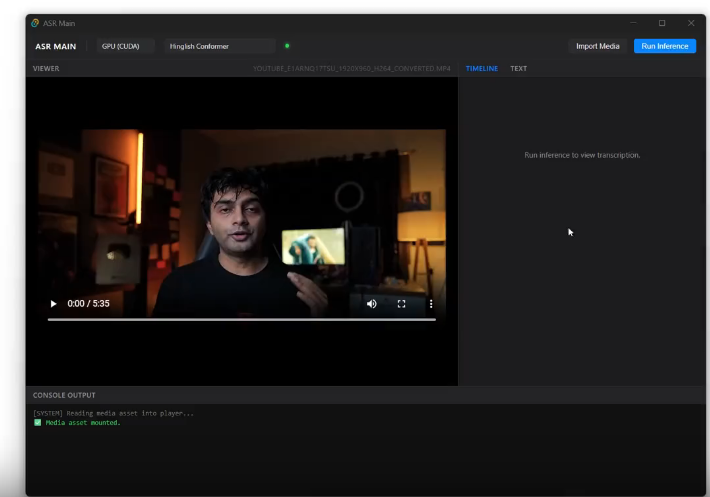Switch to the TIMELINE tab

(482, 68)
